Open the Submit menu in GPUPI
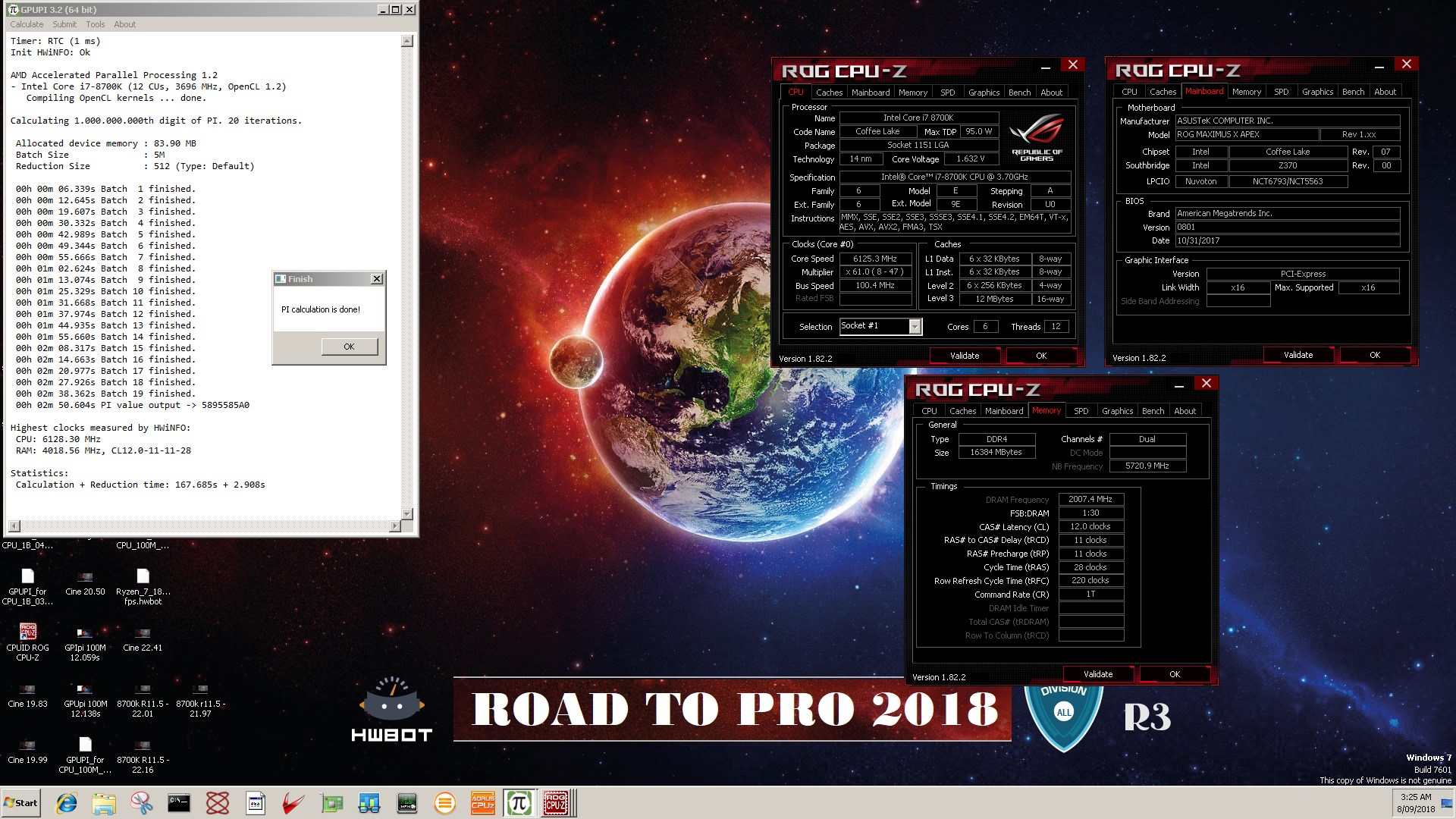 (64, 24)
